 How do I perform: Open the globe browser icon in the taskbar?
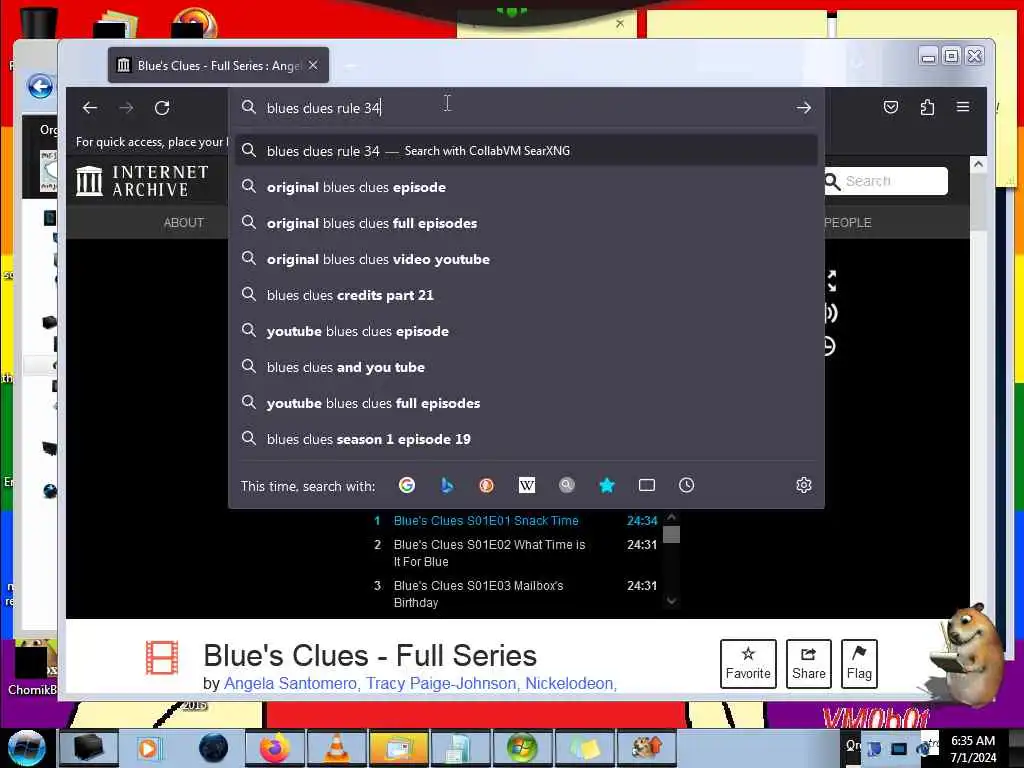[213, 748]
